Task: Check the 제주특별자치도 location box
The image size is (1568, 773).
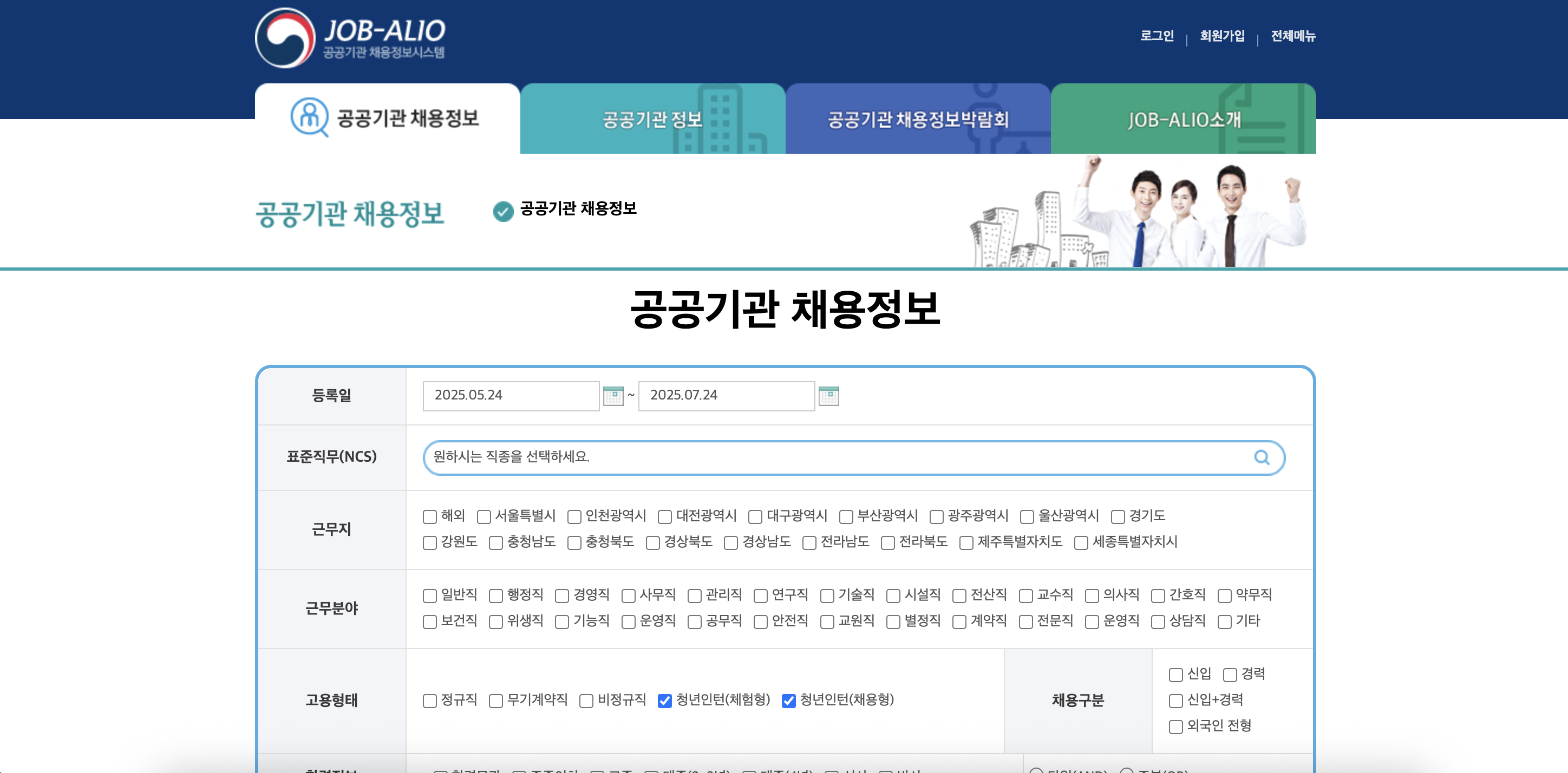Action: click(x=966, y=543)
